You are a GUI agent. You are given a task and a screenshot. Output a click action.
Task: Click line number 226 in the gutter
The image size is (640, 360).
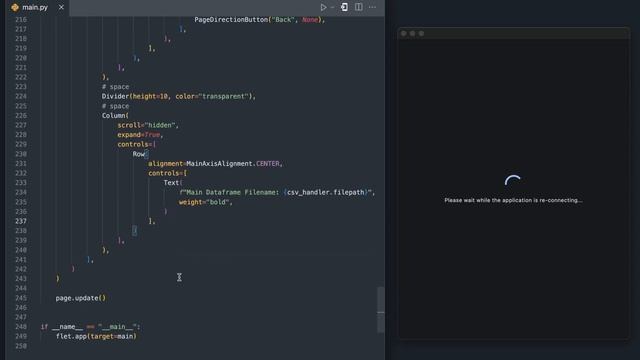[x=21, y=116]
